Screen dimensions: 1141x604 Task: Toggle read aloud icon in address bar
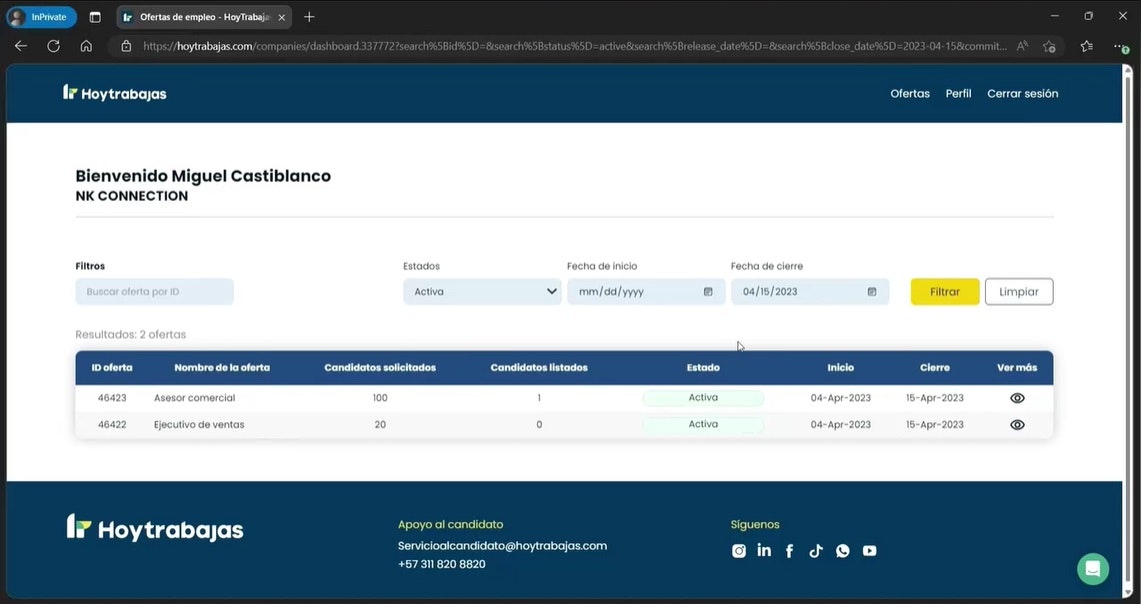point(1022,46)
